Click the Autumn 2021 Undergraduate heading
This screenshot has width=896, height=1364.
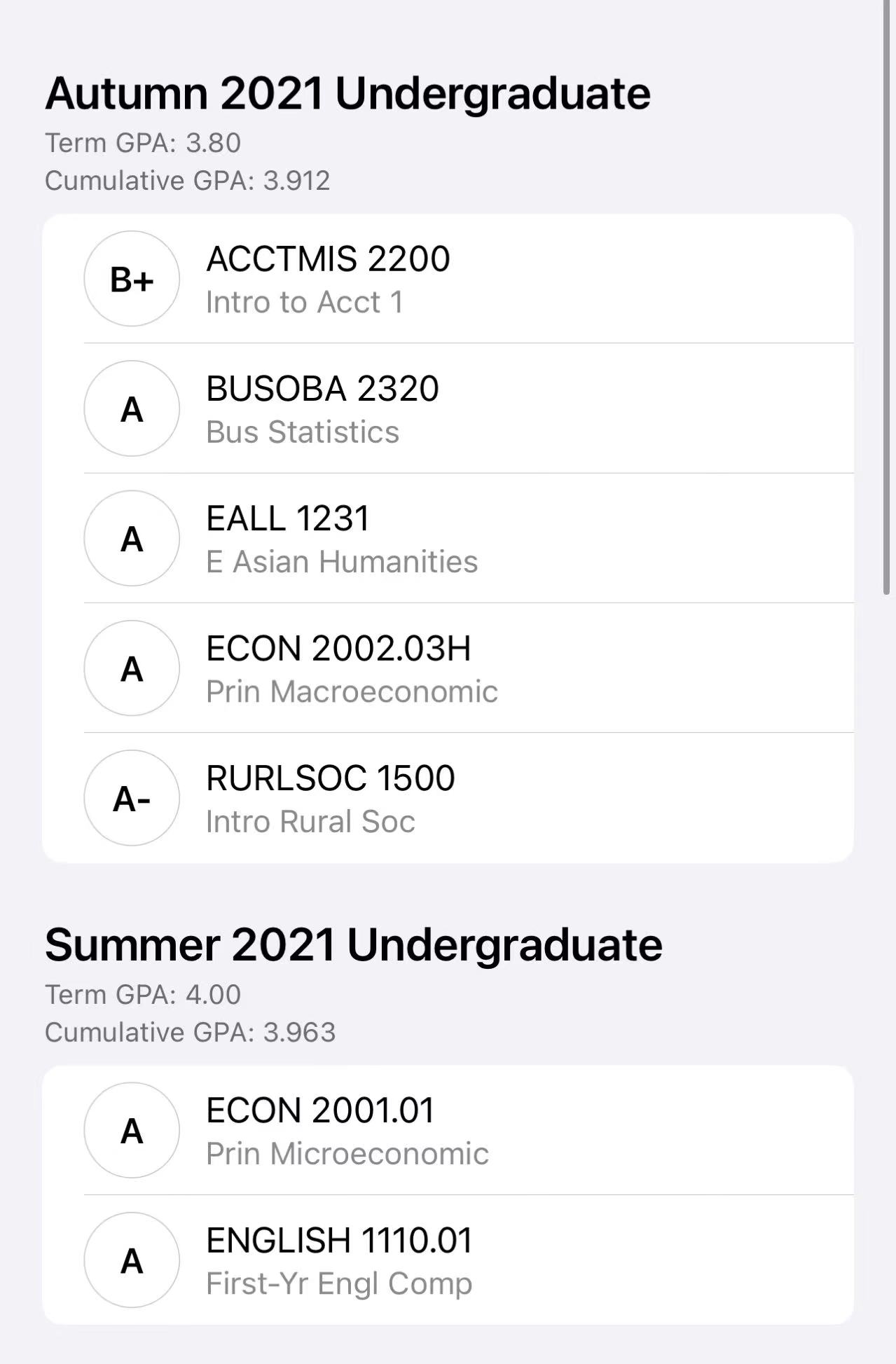pyautogui.click(x=347, y=93)
